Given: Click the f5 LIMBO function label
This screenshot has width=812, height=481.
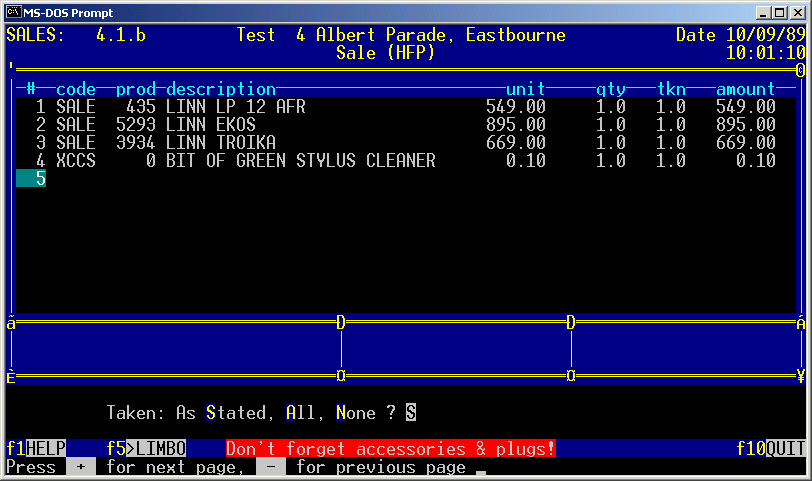Looking at the screenshot, I should [146, 449].
